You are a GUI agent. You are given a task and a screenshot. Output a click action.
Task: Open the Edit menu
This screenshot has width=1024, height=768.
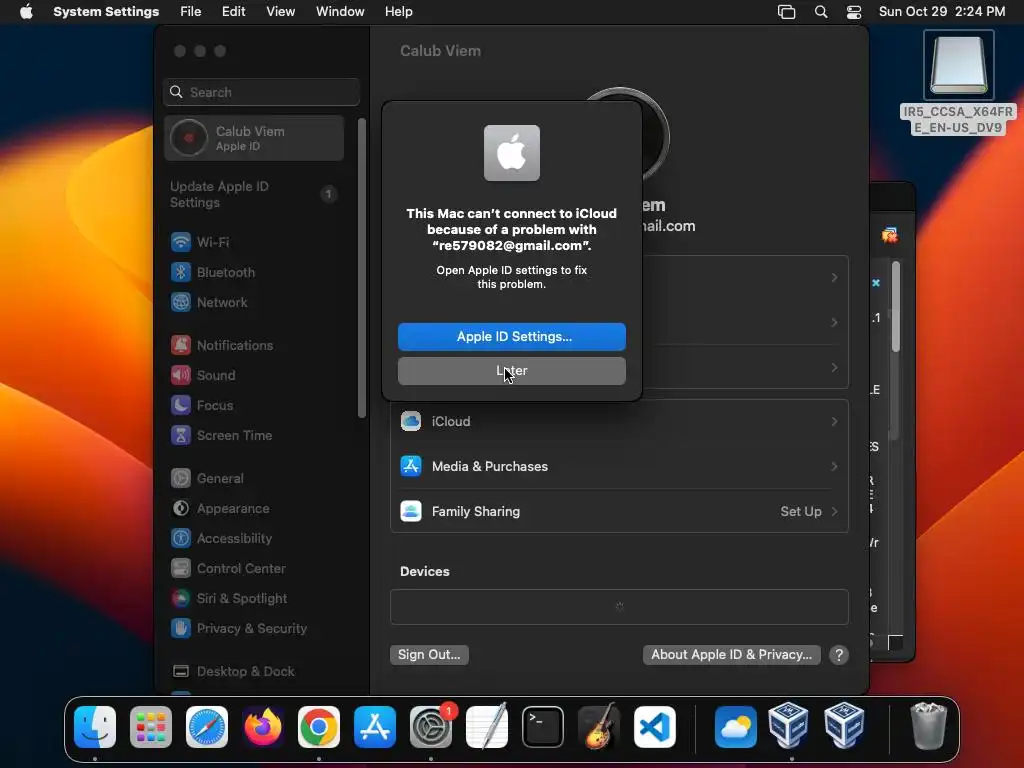click(233, 12)
